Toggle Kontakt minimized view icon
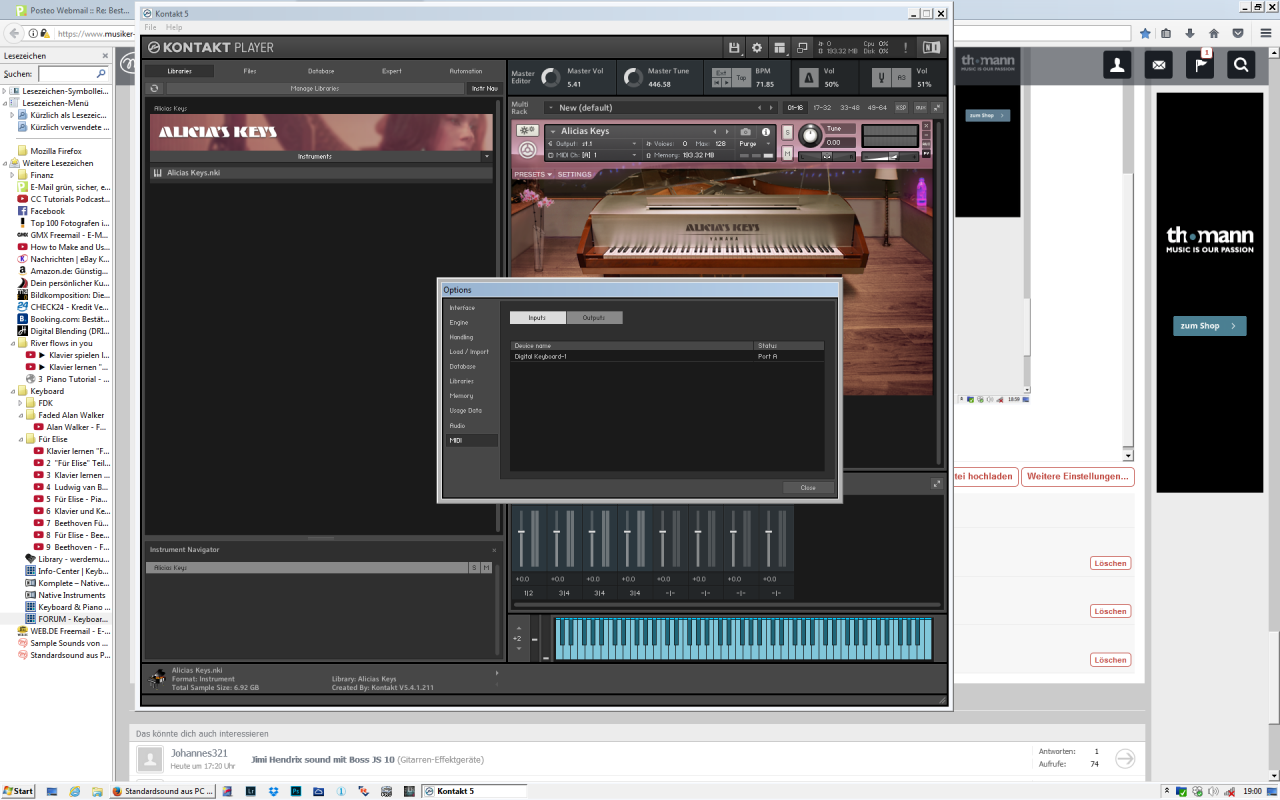The image size is (1280, 800). point(802,47)
